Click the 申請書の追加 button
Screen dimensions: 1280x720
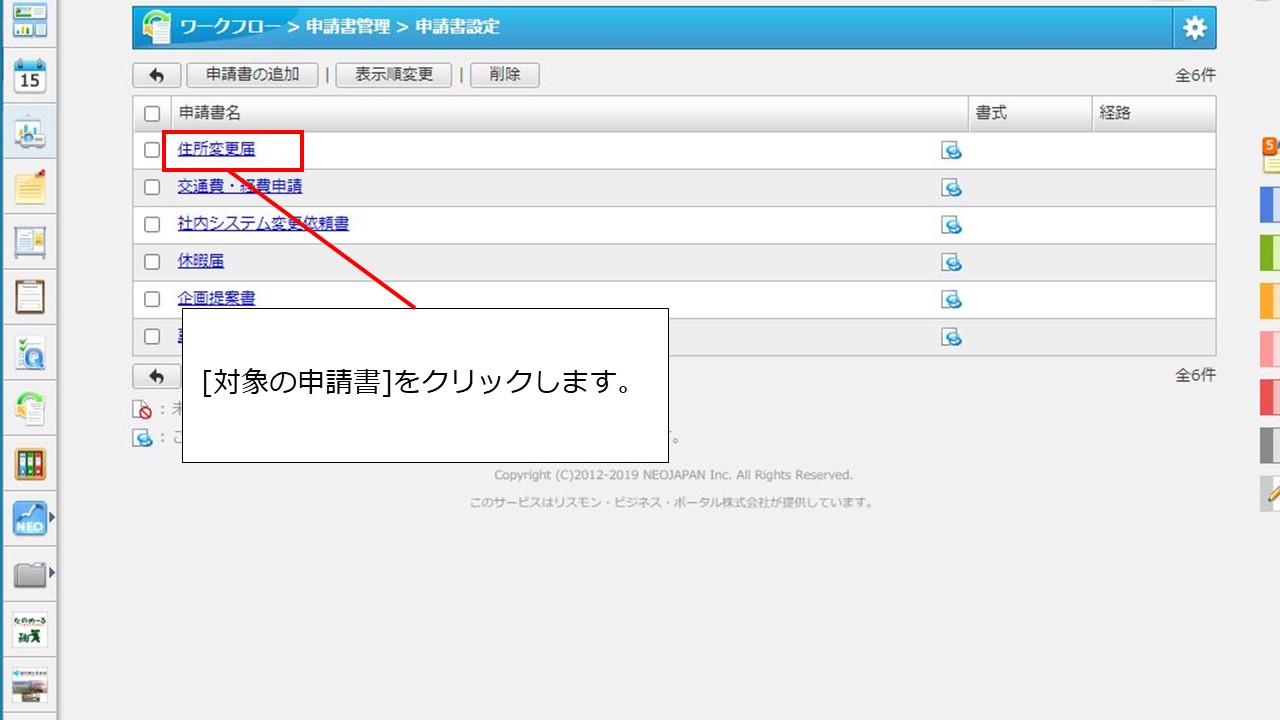coord(252,75)
